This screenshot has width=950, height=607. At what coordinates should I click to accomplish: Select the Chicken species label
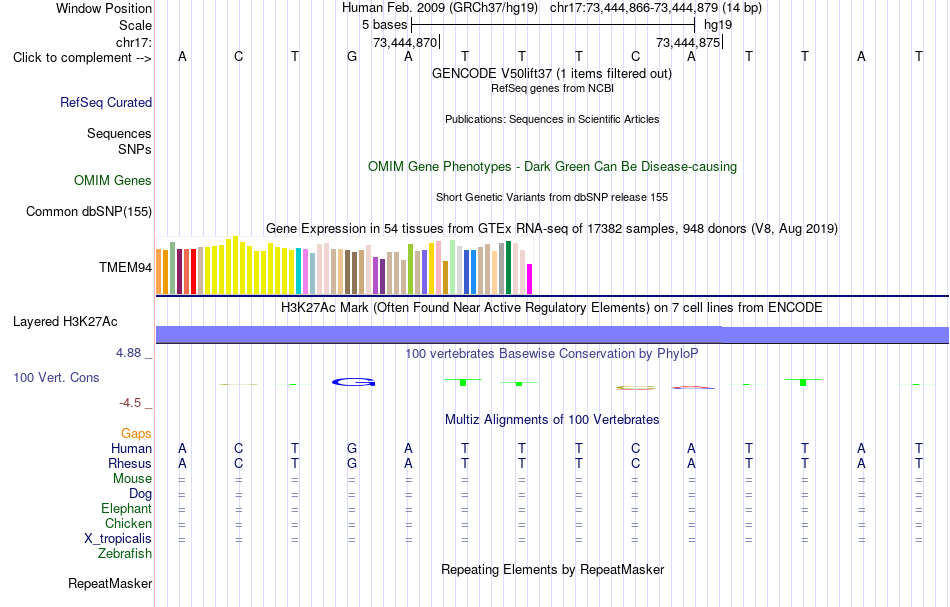[128, 523]
